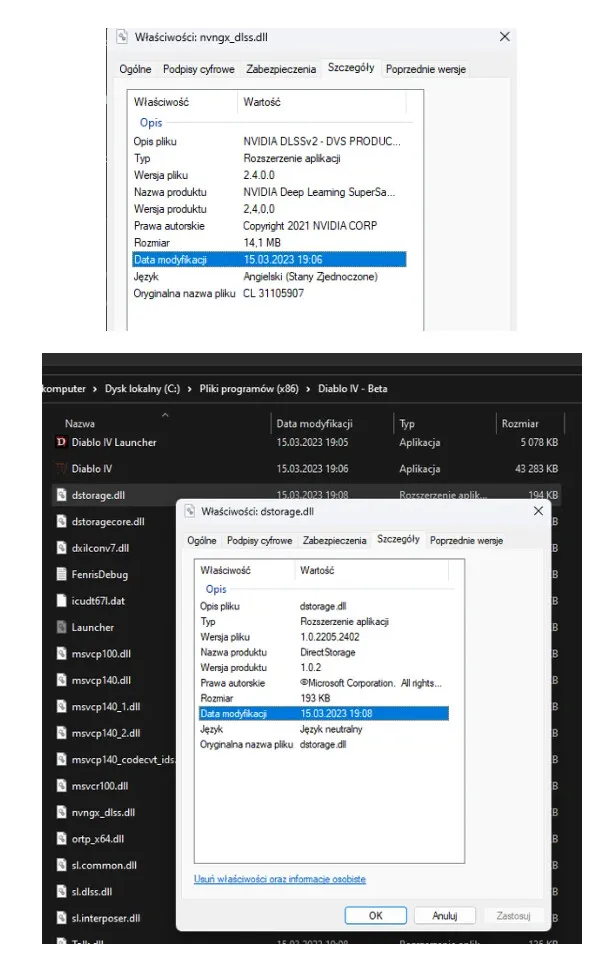The image size is (594, 964).
Task: Click the sl.interposer.dll file icon
Action: coord(61,918)
